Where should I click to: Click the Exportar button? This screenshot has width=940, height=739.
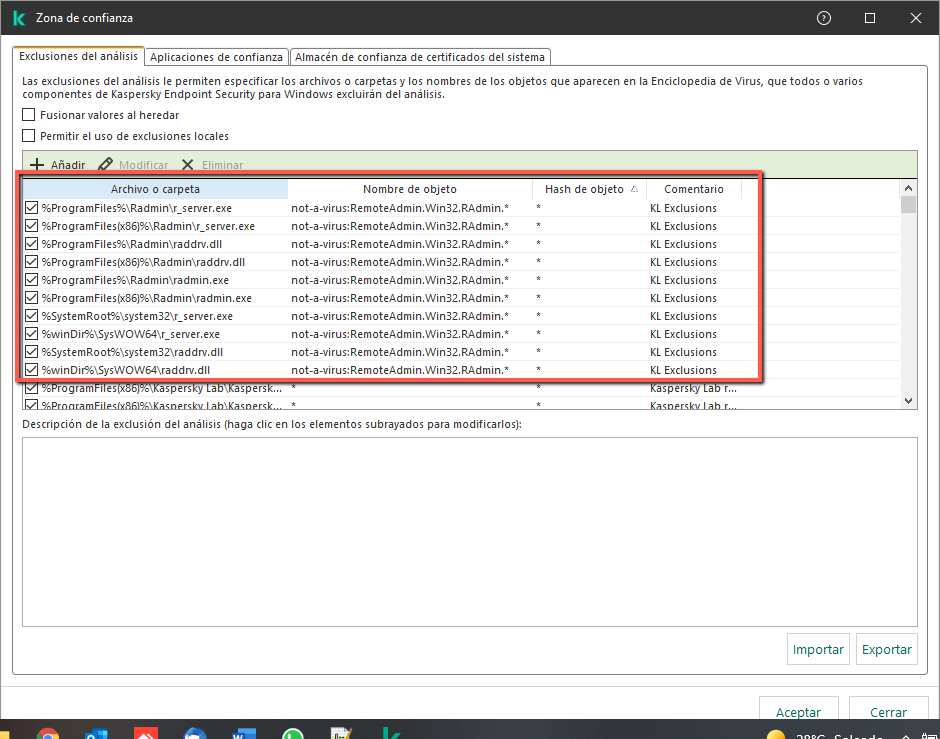tap(887, 649)
